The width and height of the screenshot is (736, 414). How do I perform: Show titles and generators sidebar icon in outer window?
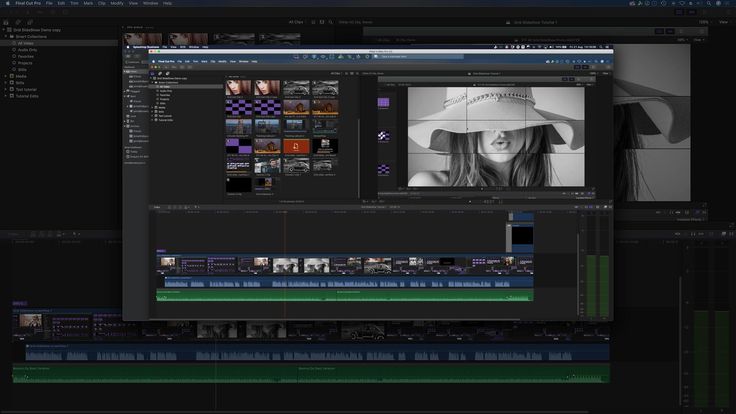click(30, 22)
